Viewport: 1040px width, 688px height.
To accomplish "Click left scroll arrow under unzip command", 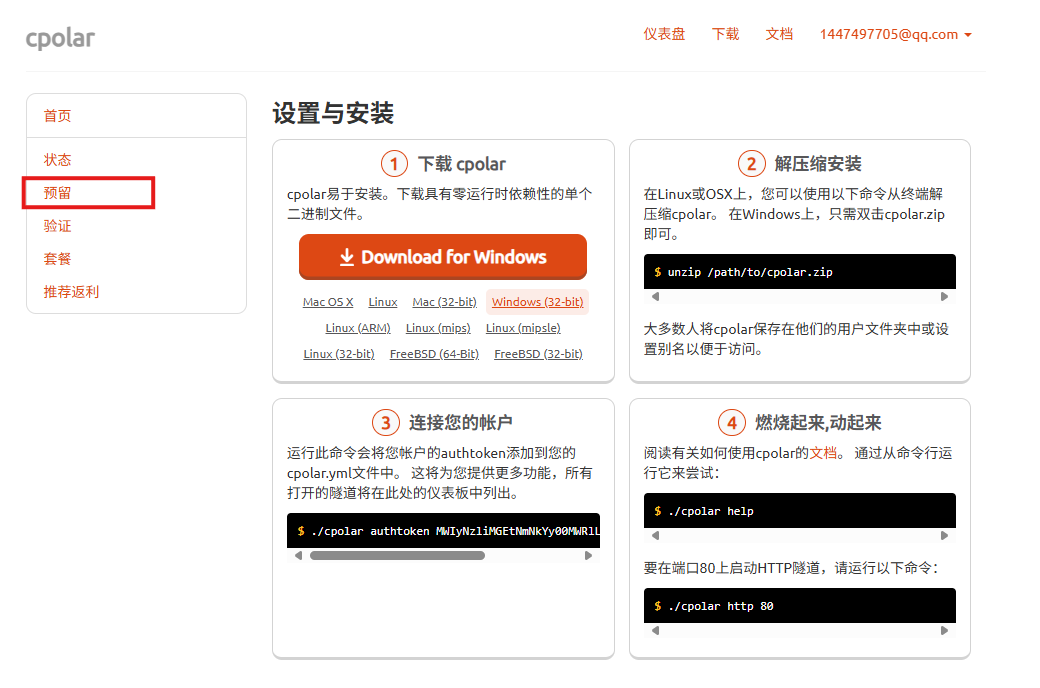I will 655,297.
